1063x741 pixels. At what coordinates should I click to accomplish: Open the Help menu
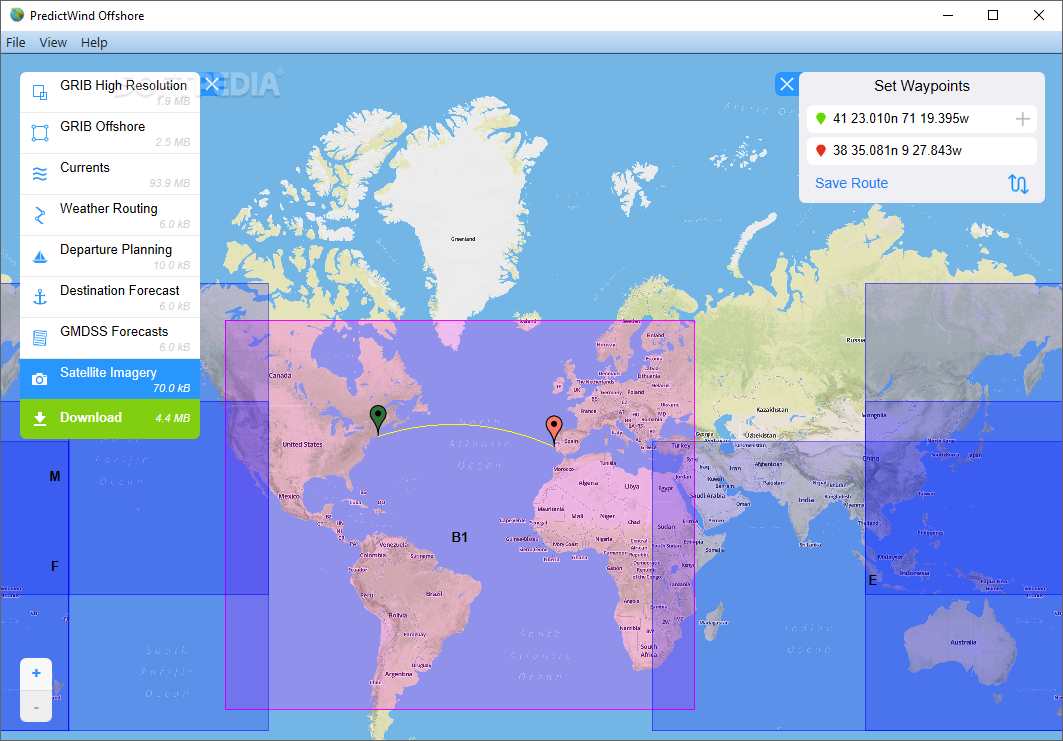[94, 43]
